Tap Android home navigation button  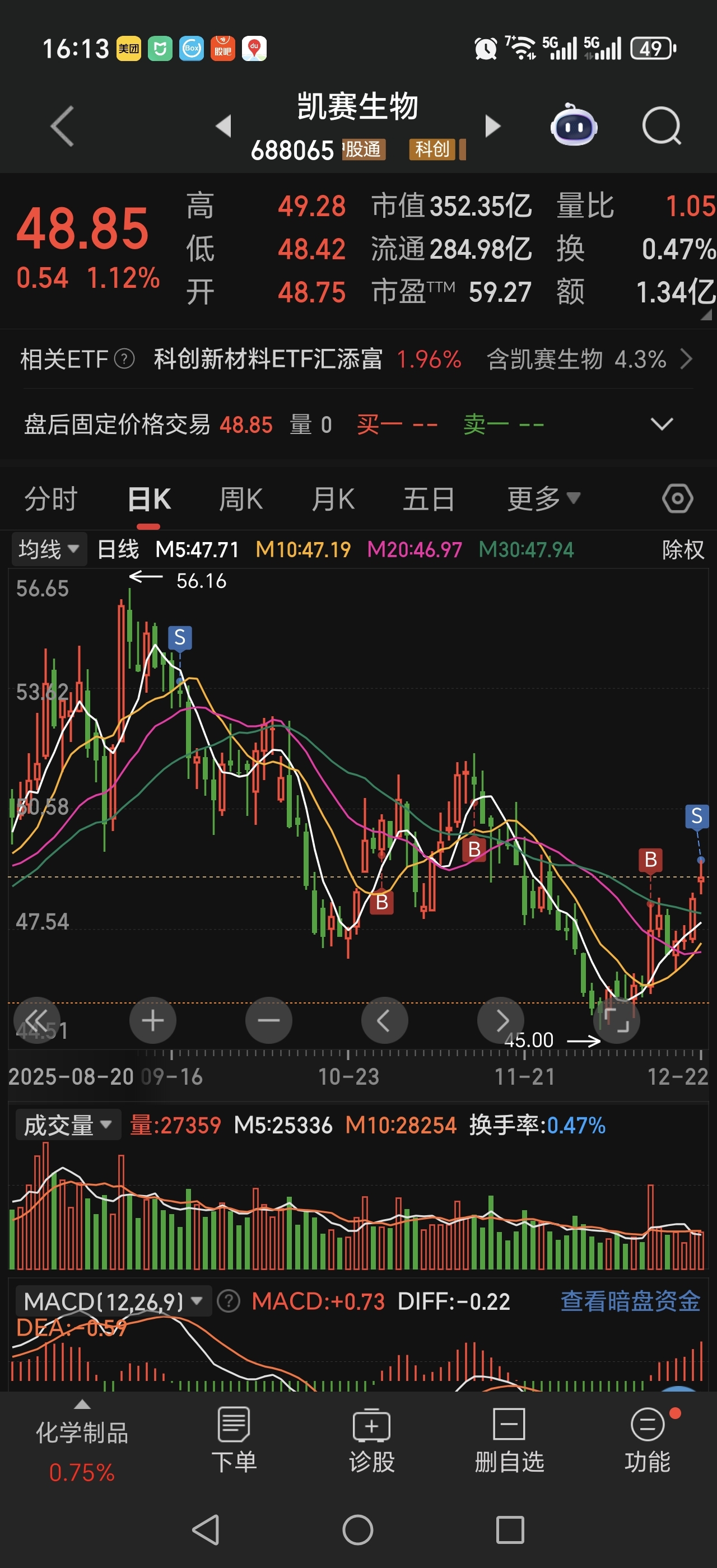pos(358,1530)
